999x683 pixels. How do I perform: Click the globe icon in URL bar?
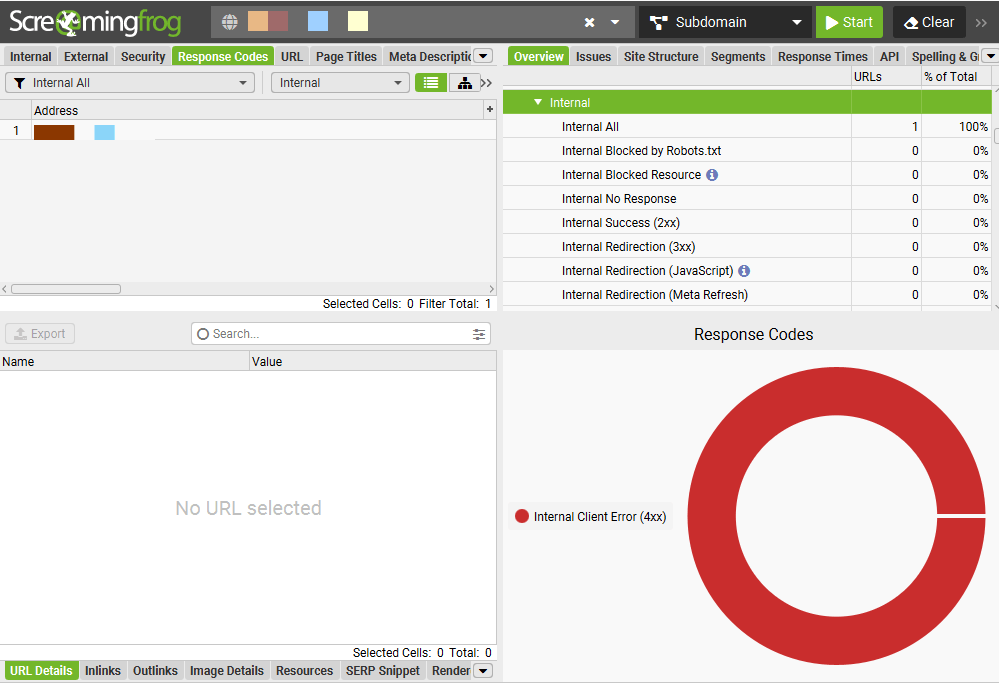(229, 22)
